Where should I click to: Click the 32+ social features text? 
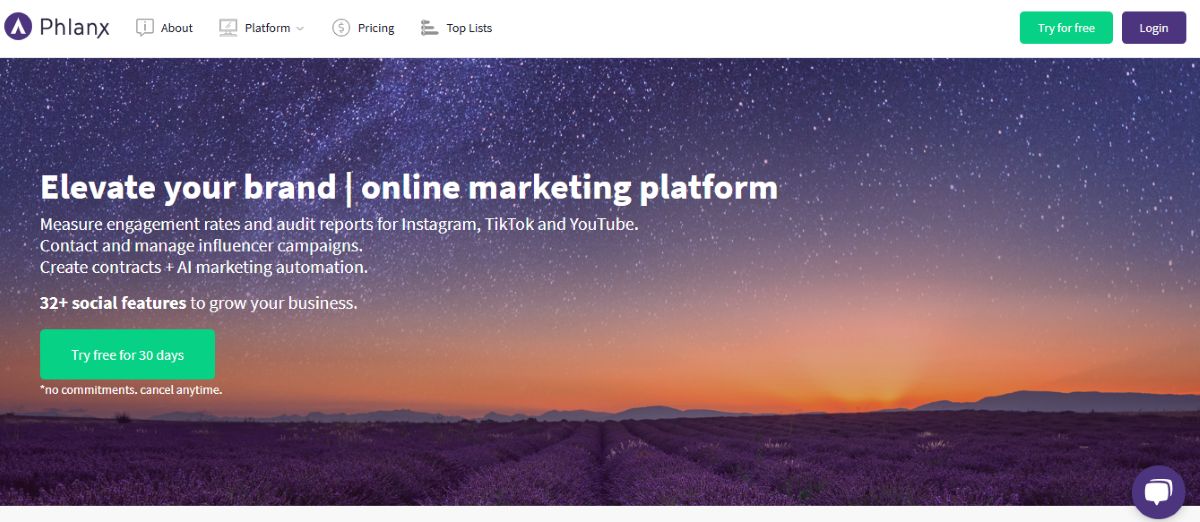click(x=113, y=302)
